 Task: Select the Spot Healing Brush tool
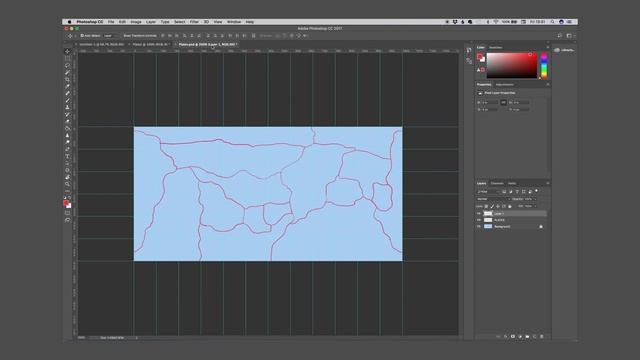(67, 93)
